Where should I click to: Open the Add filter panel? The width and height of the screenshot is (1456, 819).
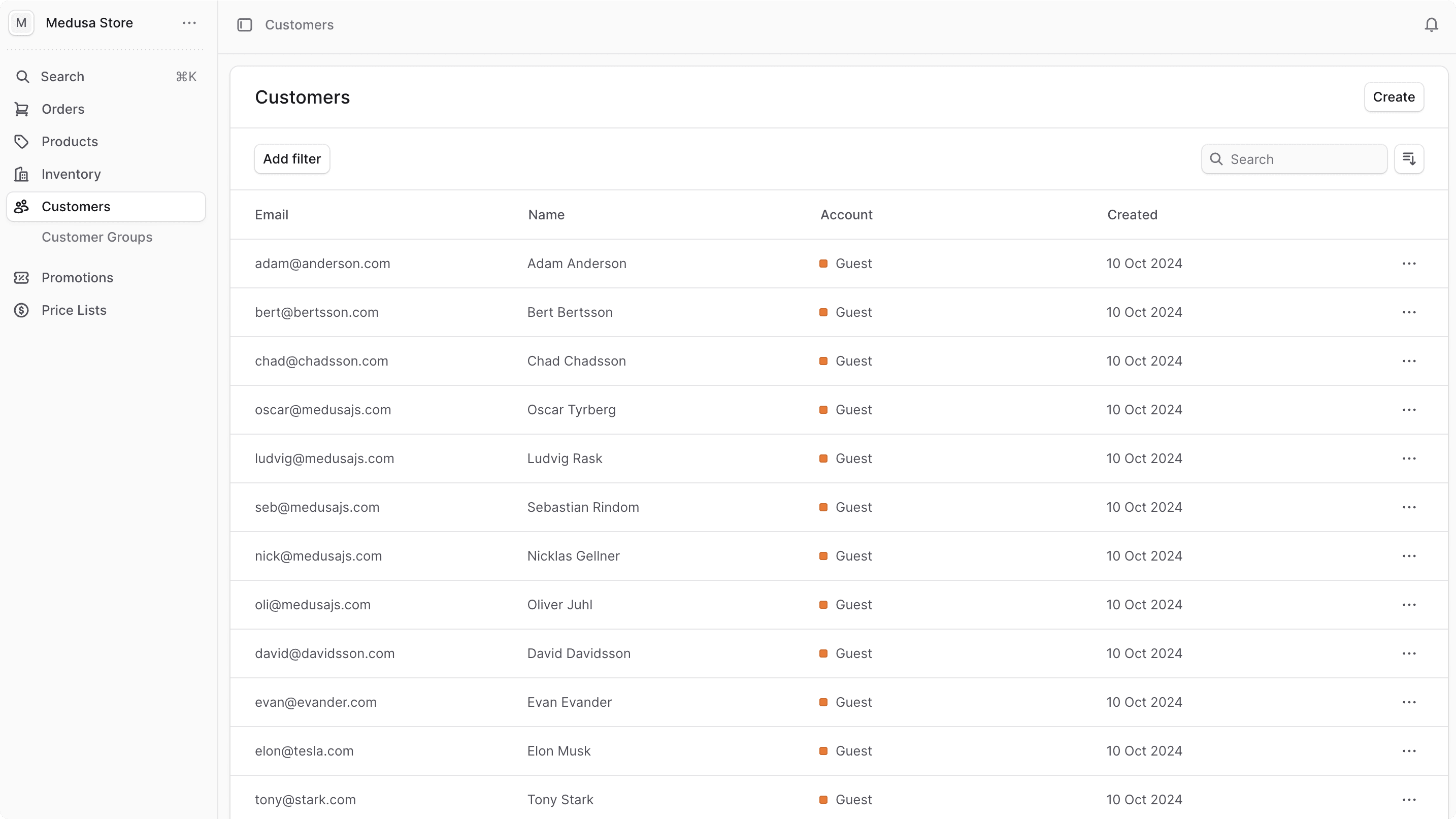pyautogui.click(x=291, y=159)
